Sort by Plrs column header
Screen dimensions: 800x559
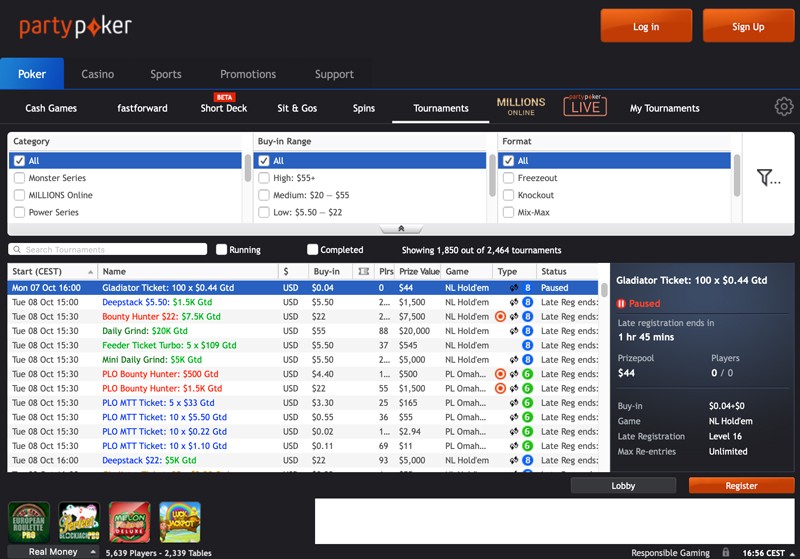(386, 271)
